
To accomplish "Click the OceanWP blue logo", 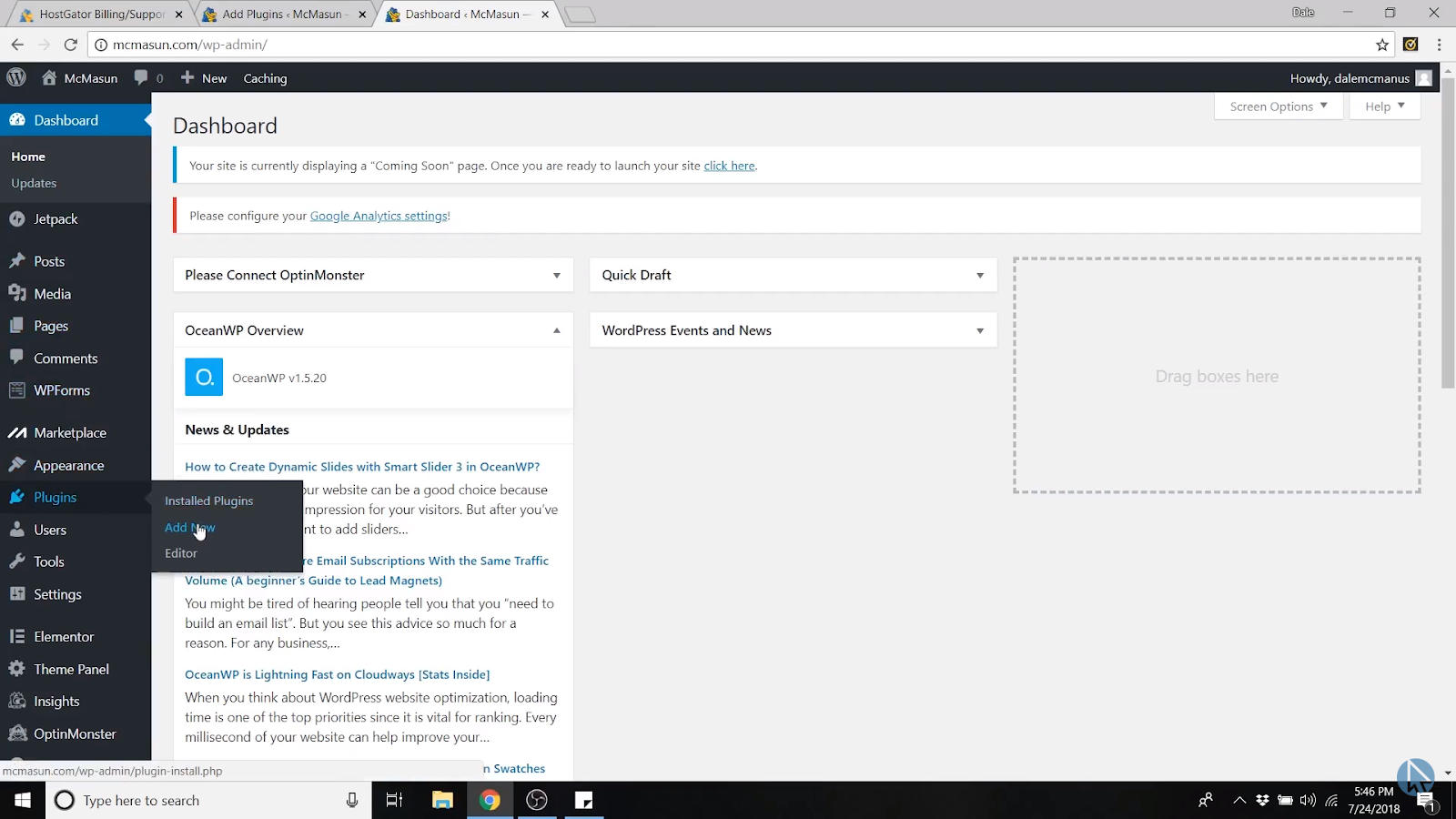I will point(204,377).
